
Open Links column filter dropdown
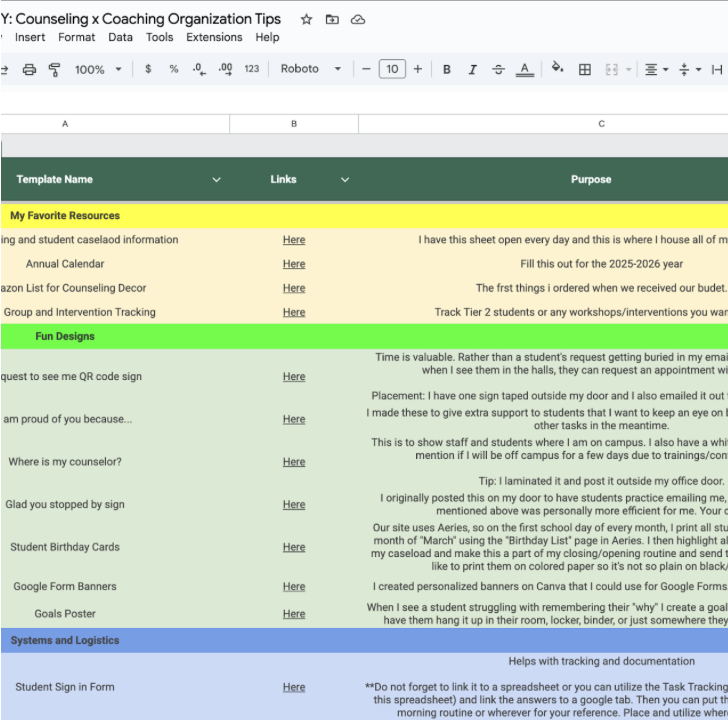[345, 180]
